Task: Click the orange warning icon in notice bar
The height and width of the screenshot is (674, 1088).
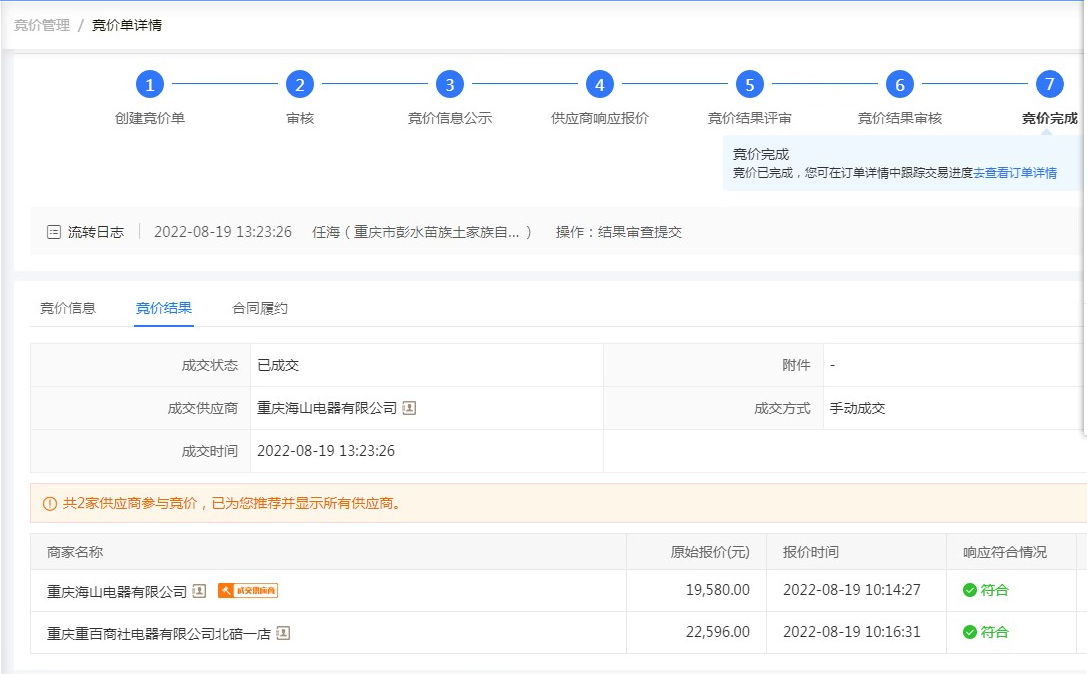Action: (50, 504)
